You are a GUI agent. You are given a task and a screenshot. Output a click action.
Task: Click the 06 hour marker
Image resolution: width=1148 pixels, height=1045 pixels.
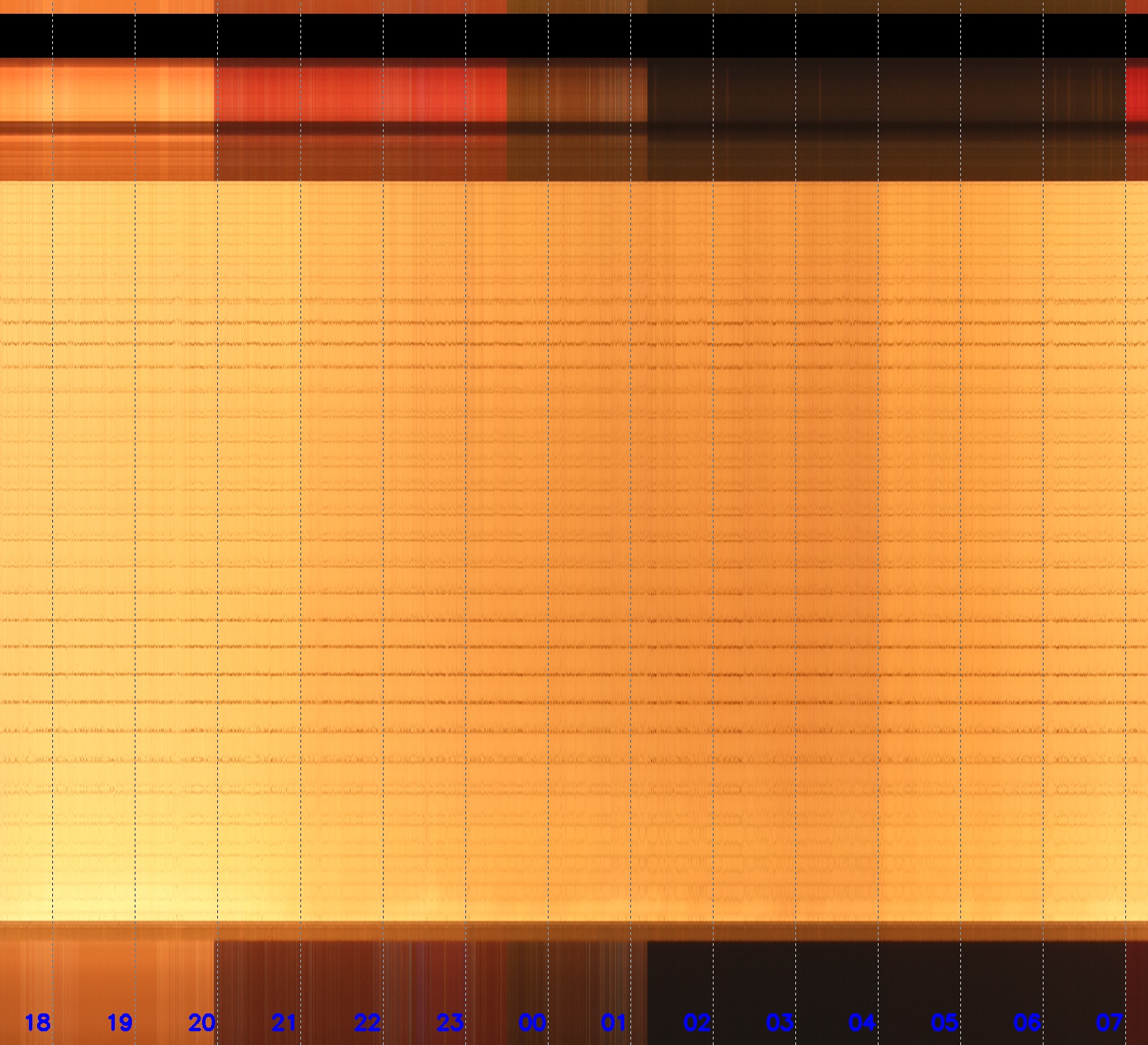coord(1027,1022)
